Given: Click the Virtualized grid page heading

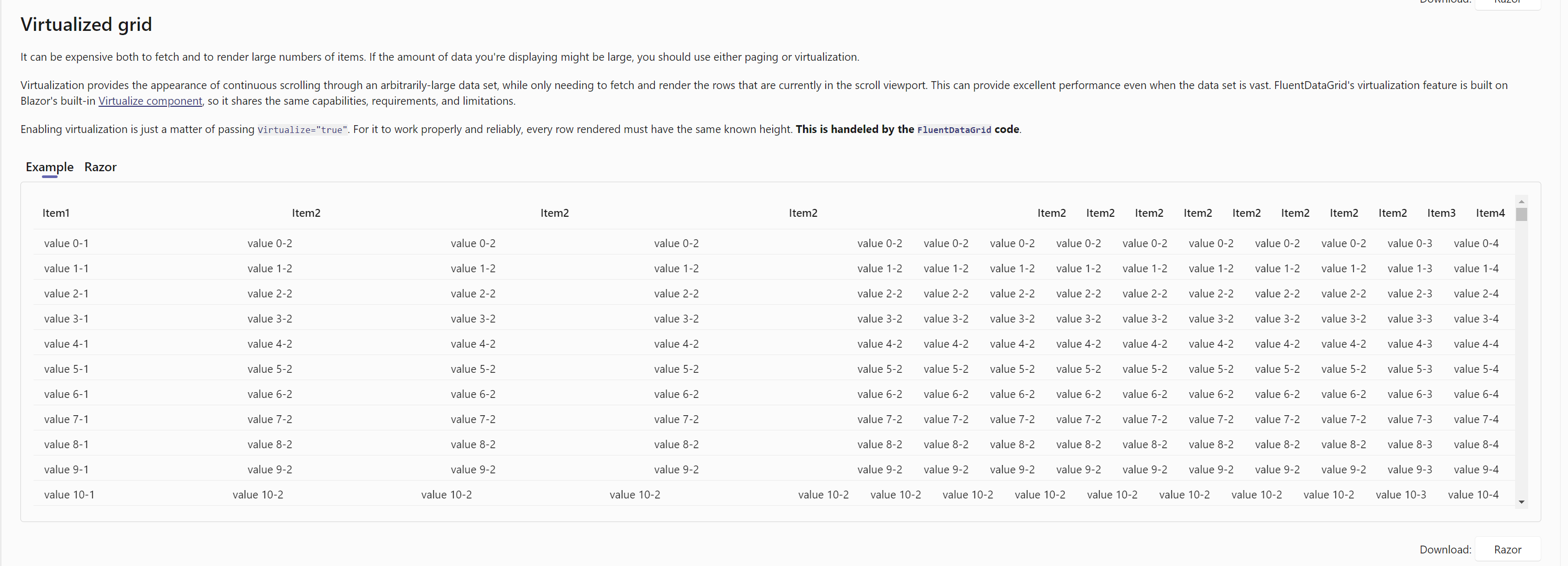Looking at the screenshot, I should (x=86, y=25).
